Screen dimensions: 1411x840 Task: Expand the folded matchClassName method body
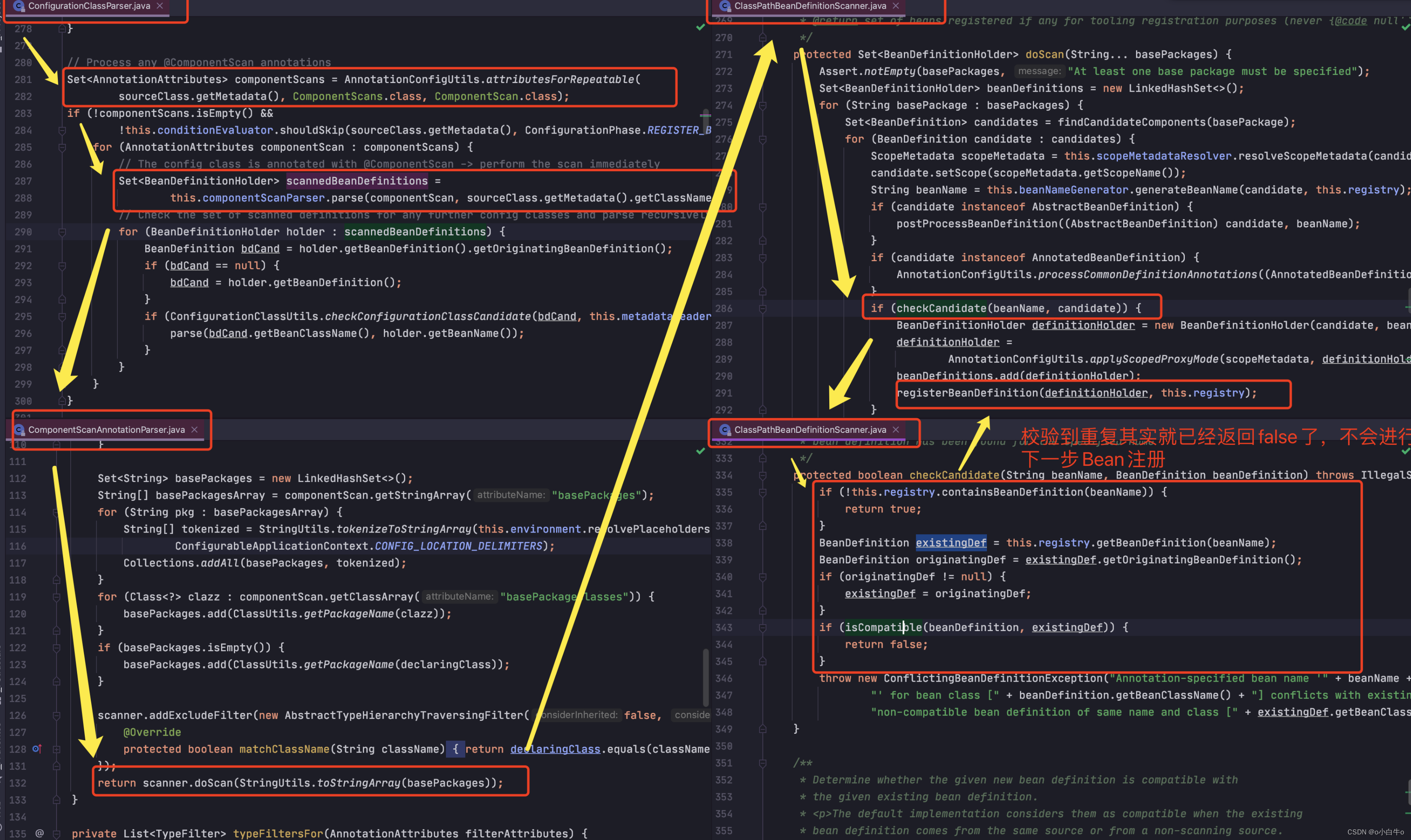pyautogui.click(x=57, y=749)
